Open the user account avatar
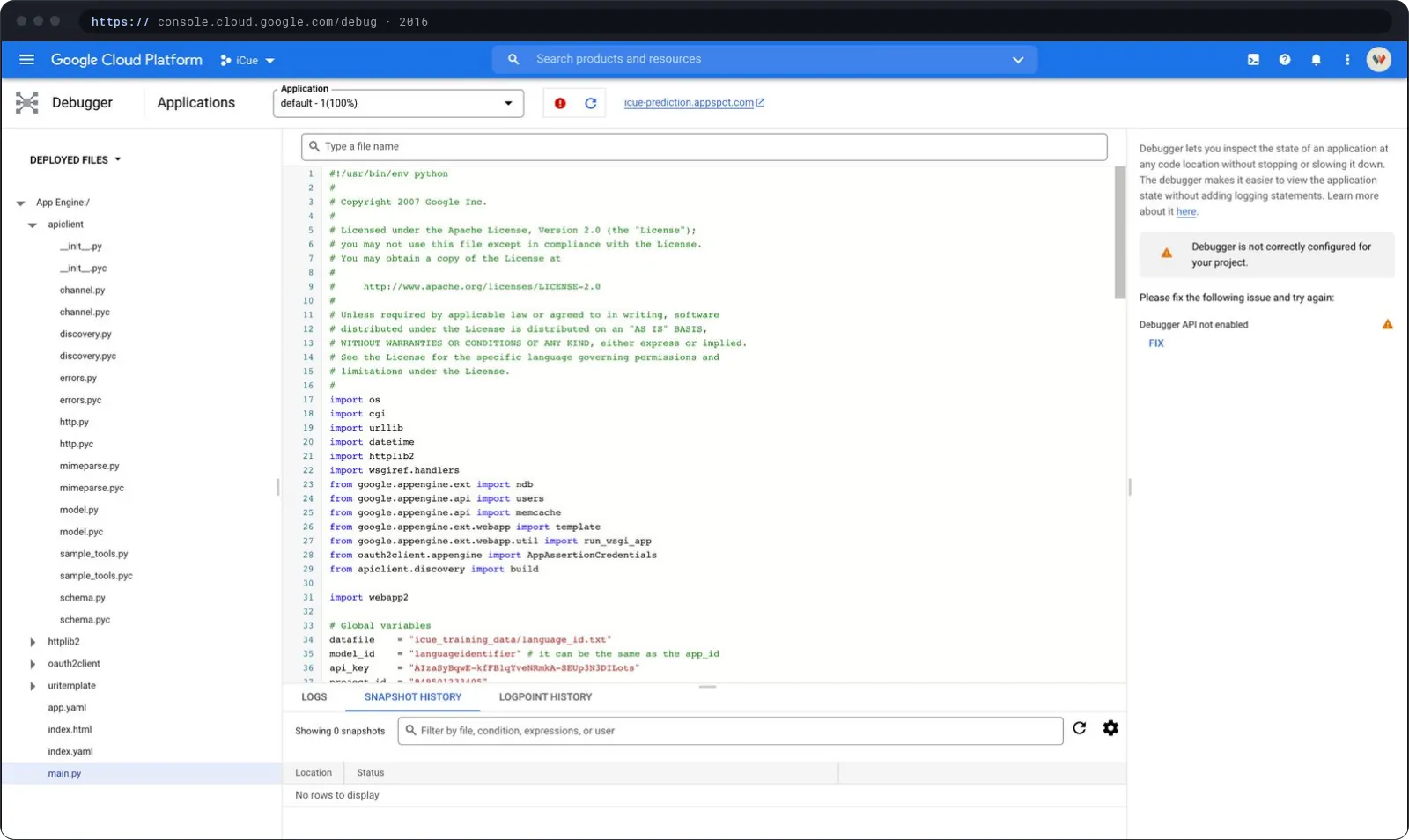1409x840 pixels. pyautogui.click(x=1378, y=60)
